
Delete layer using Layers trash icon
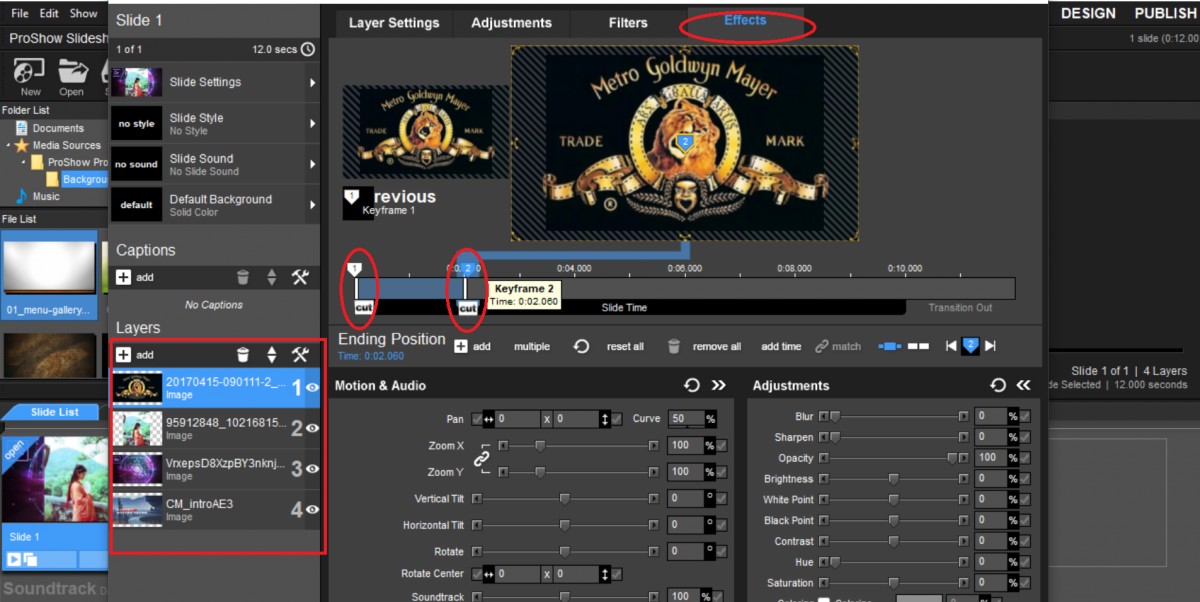coord(243,354)
